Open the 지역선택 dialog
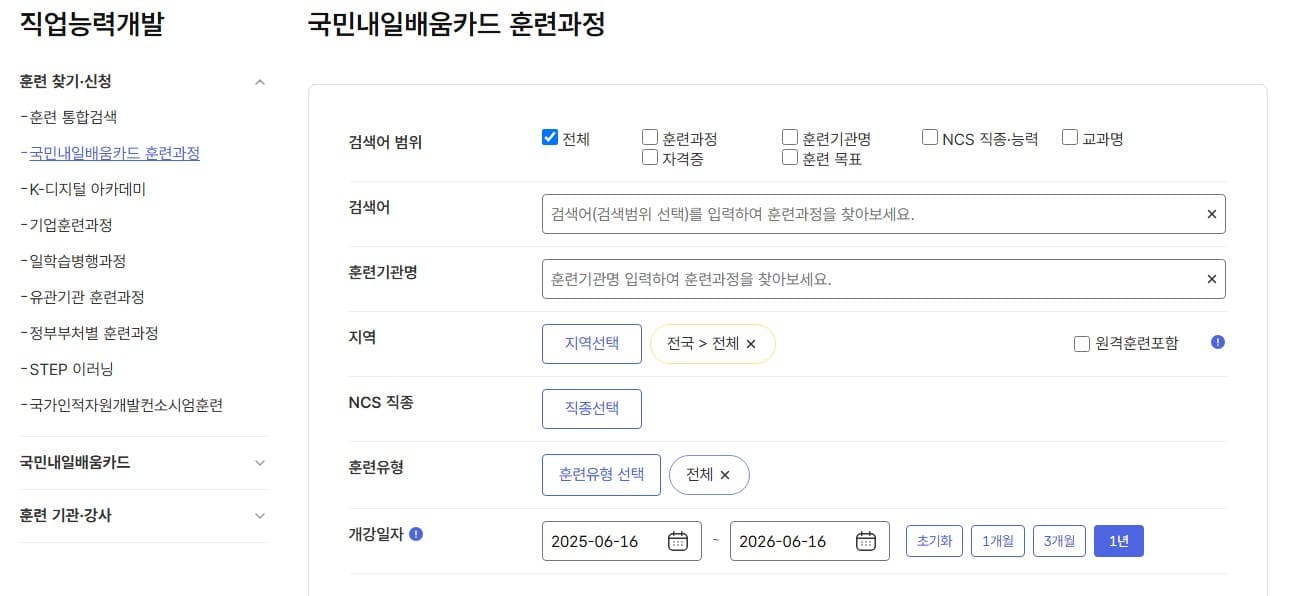The image size is (1292, 596). click(x=592, y=343)
